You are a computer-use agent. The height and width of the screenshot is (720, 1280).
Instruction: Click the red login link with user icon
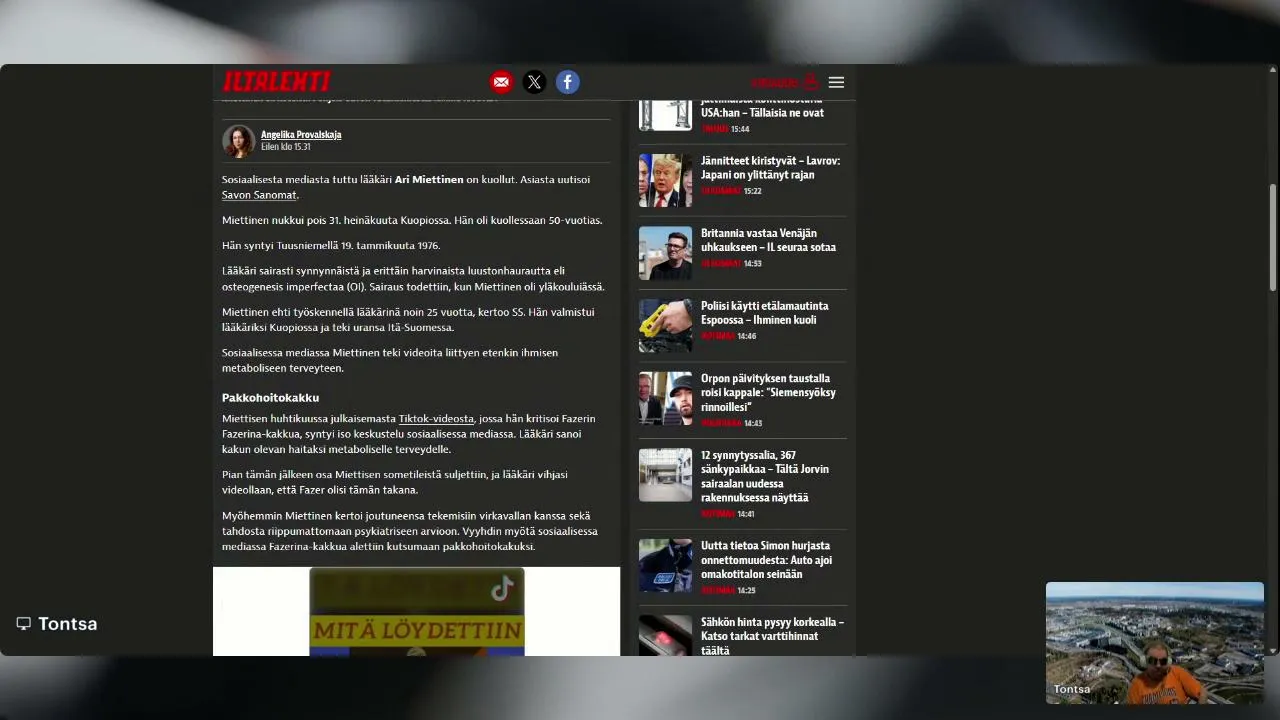(x=785, y=82)
